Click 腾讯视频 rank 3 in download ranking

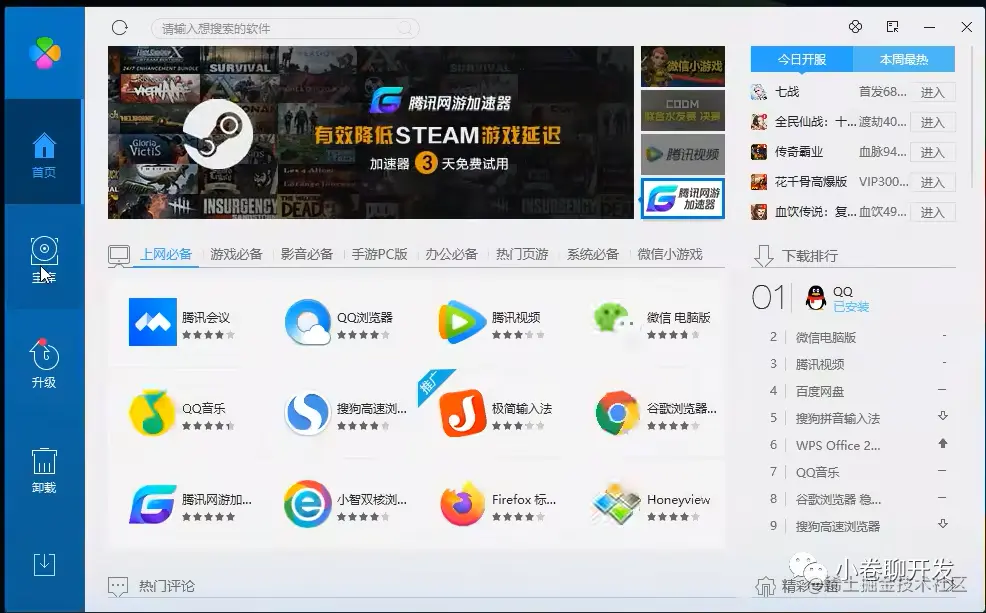coord(819,365)
